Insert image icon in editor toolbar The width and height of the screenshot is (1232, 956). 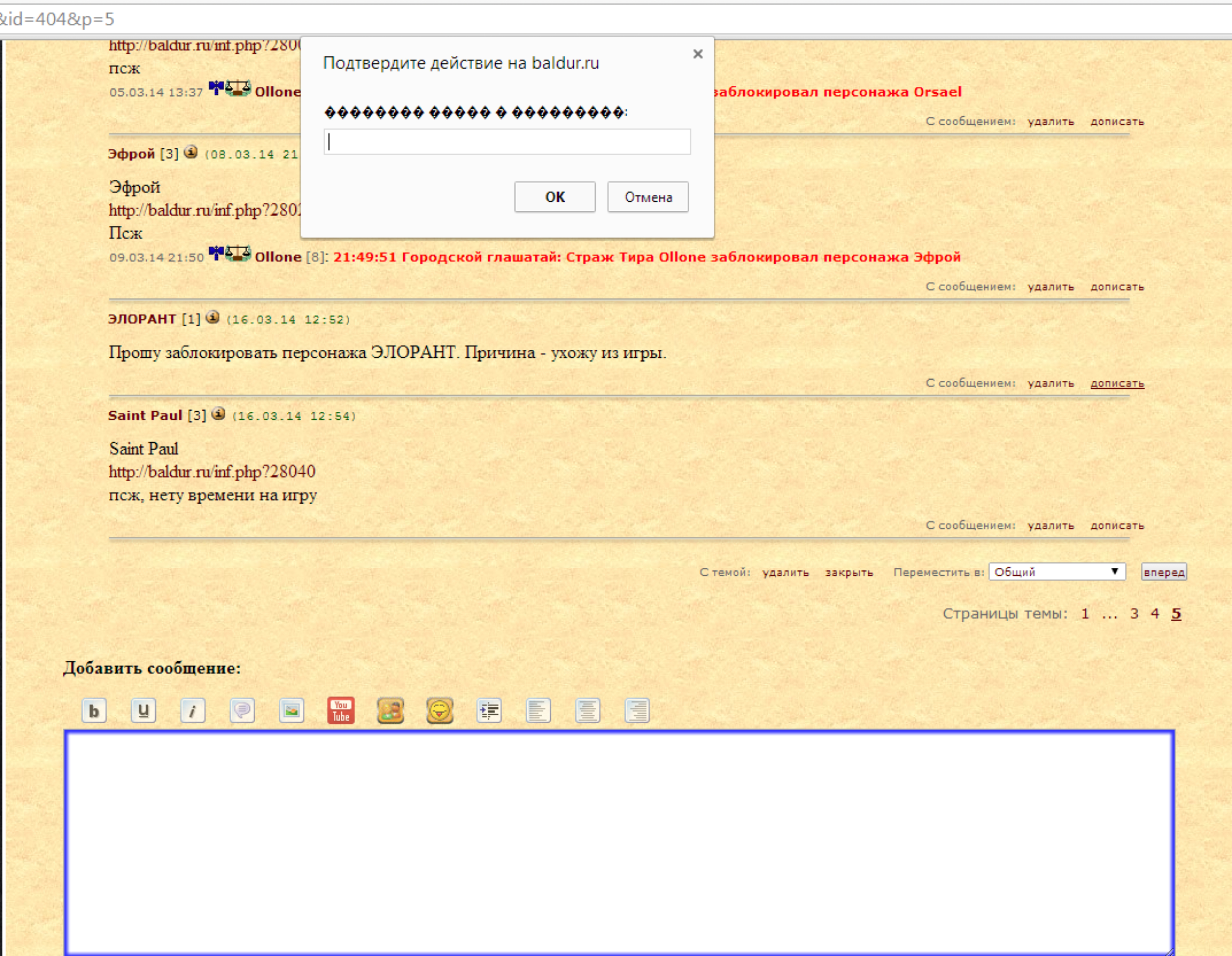point(292,711)
